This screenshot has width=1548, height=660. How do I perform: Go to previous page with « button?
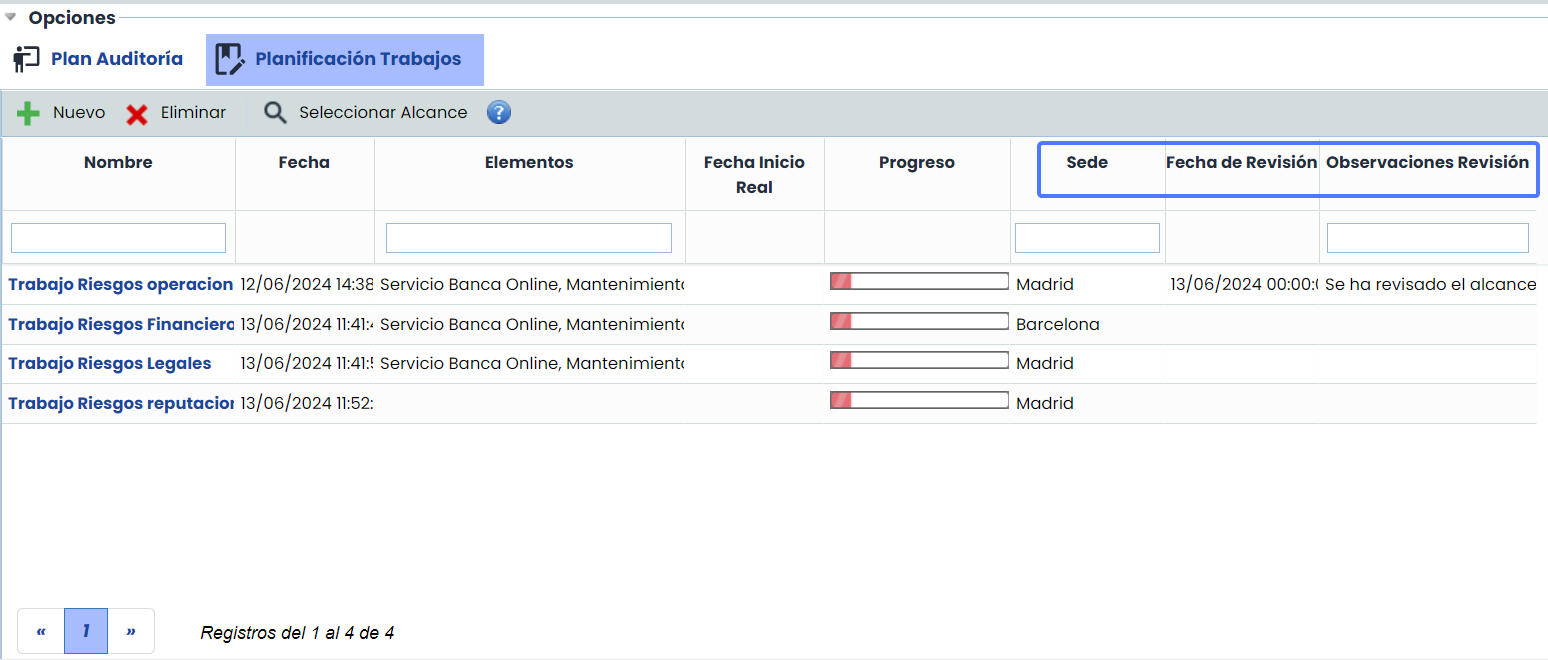click(41, 631)
